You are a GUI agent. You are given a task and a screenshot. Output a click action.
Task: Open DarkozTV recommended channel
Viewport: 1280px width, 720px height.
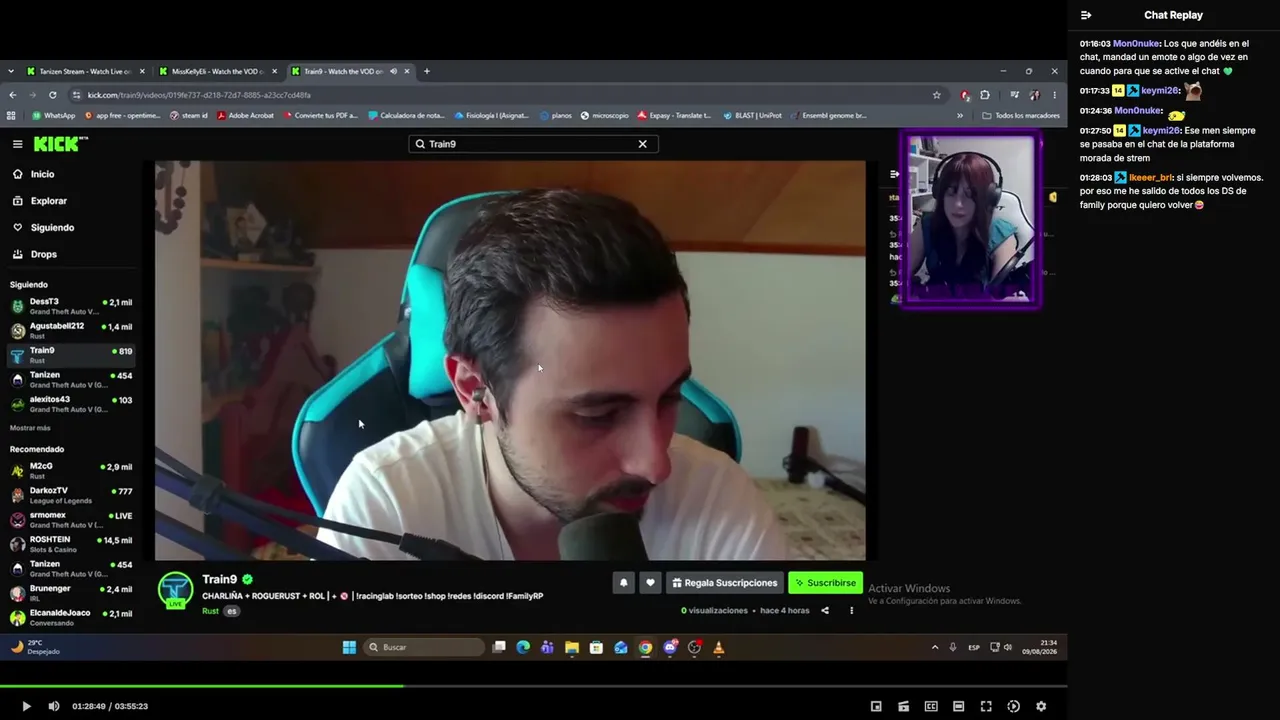tap(70, 495)
